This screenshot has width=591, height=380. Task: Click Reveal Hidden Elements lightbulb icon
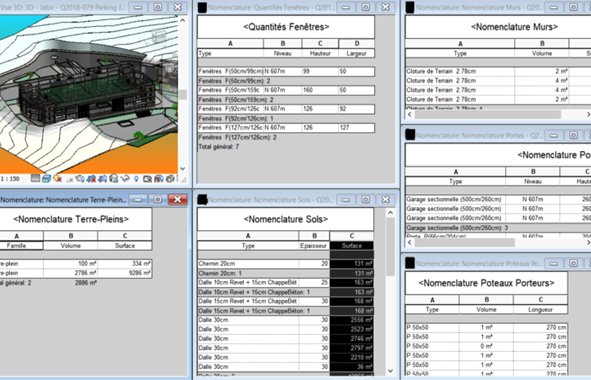(136, 179)
